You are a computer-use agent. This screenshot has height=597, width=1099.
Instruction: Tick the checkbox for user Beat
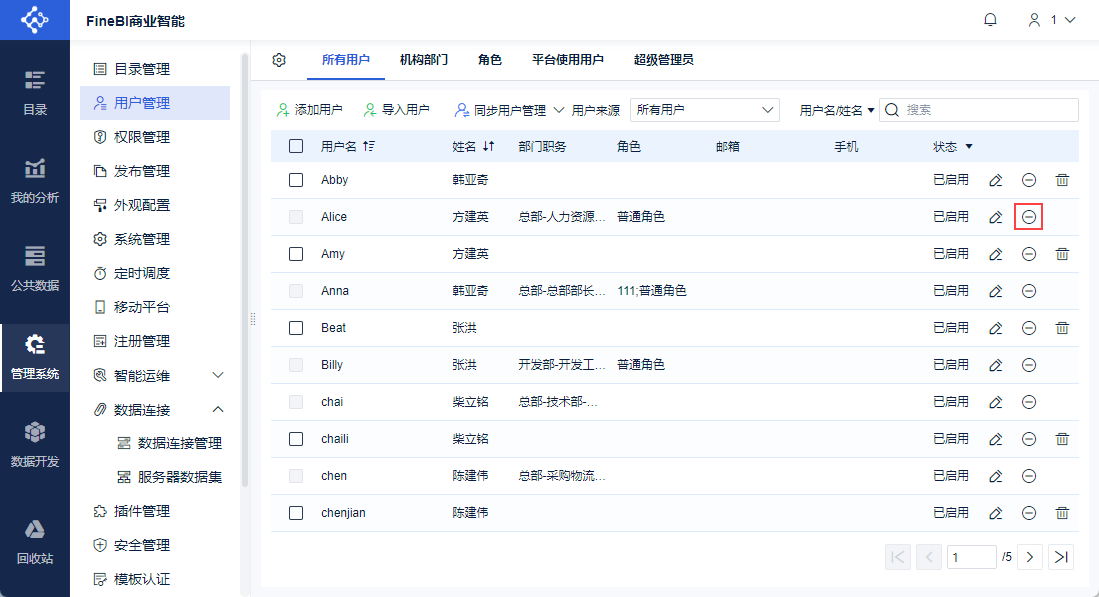click(296, 328)
